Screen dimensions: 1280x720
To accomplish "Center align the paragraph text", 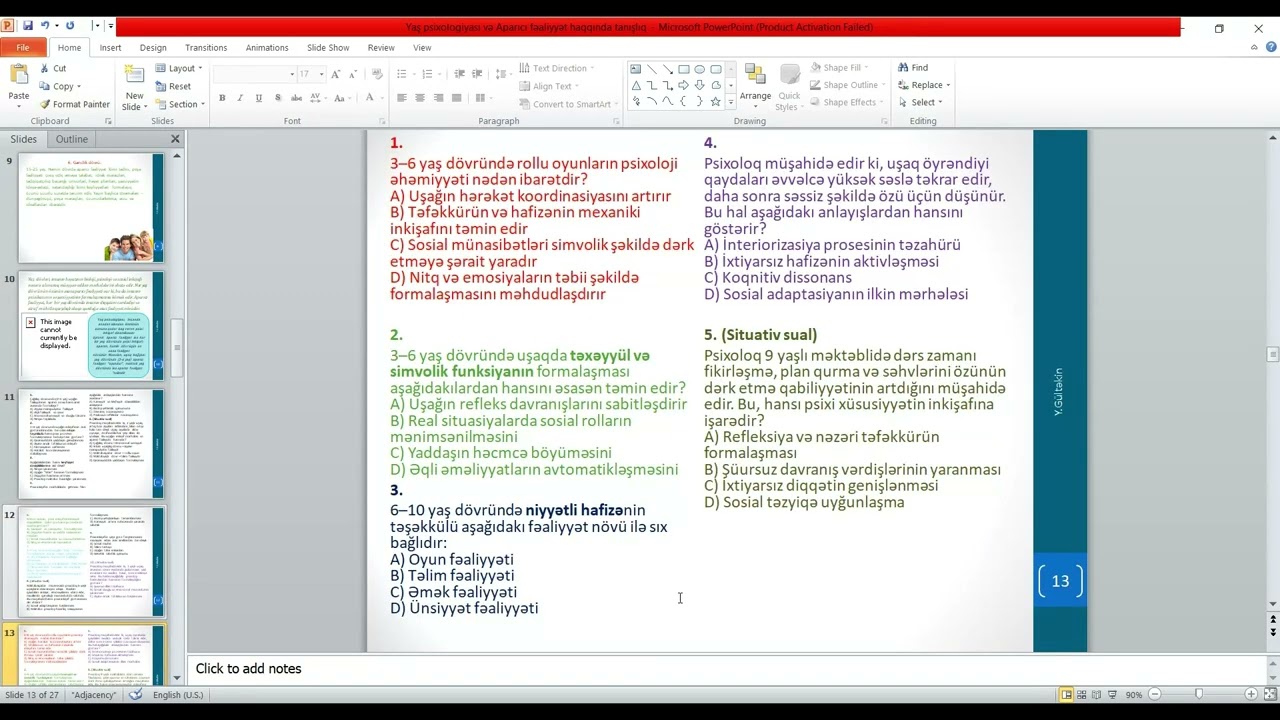I will tap(420, 98).
